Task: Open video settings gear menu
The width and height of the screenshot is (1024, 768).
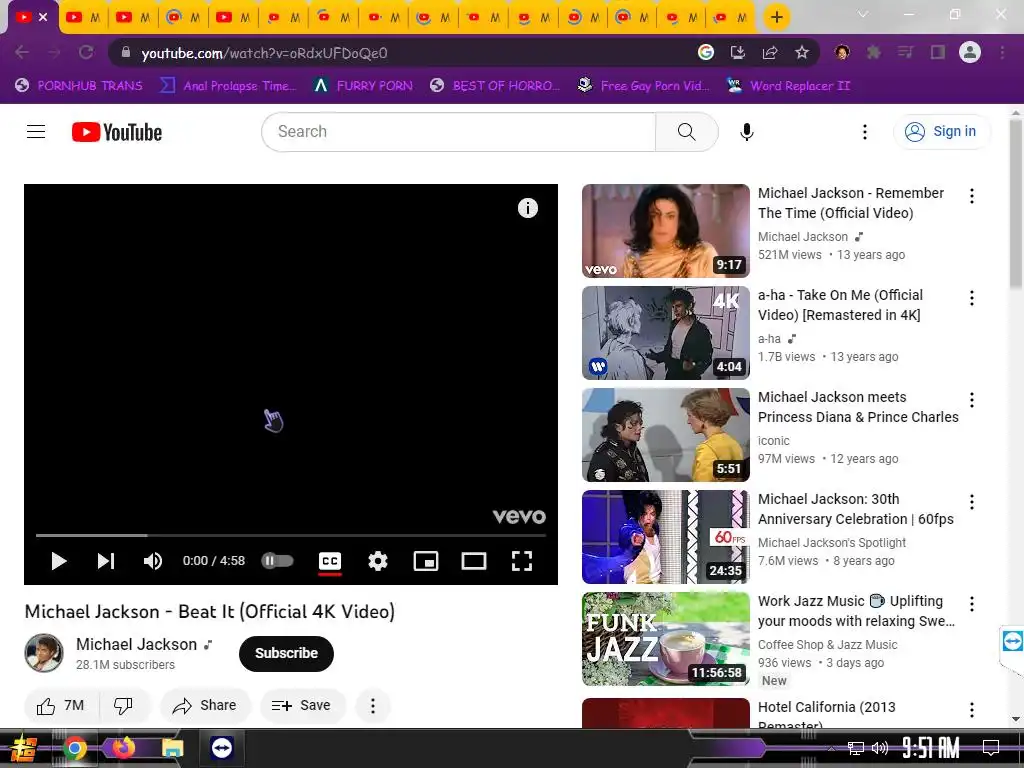Action: (377, 561)
